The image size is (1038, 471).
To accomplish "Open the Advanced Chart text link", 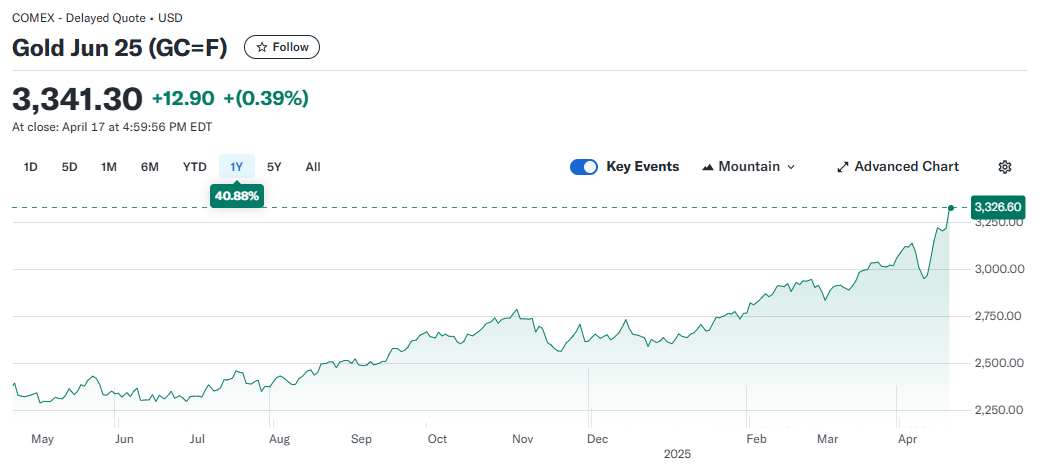I will pos(906,167).
